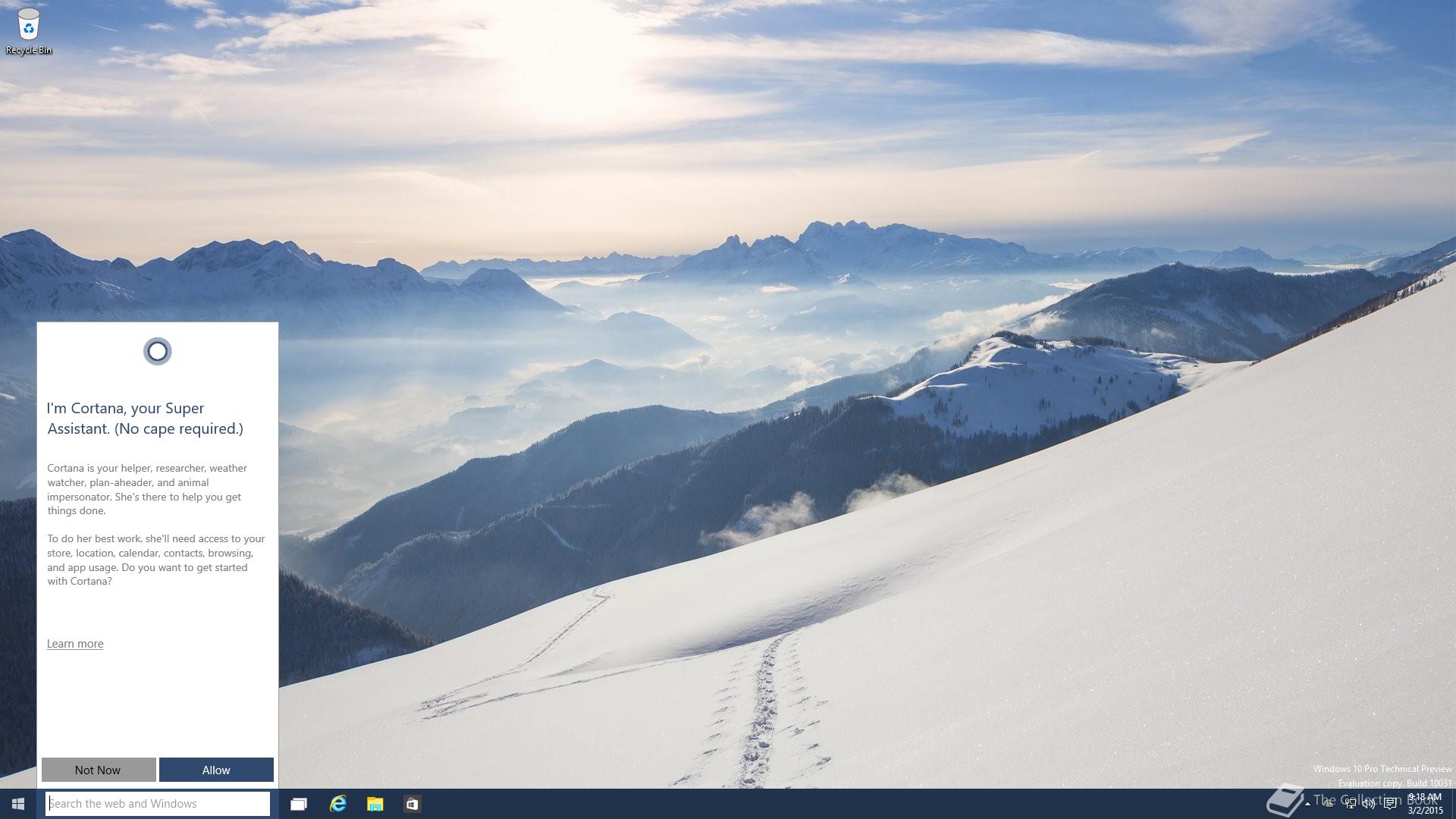Open File Explorer from the taskbar

click(x=375, y=804)
